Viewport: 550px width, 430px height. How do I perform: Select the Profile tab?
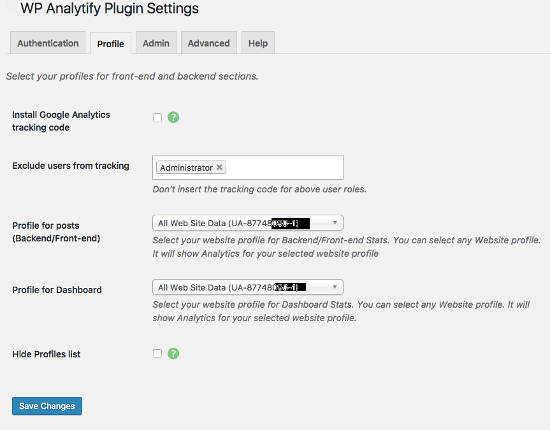point(110,44)
